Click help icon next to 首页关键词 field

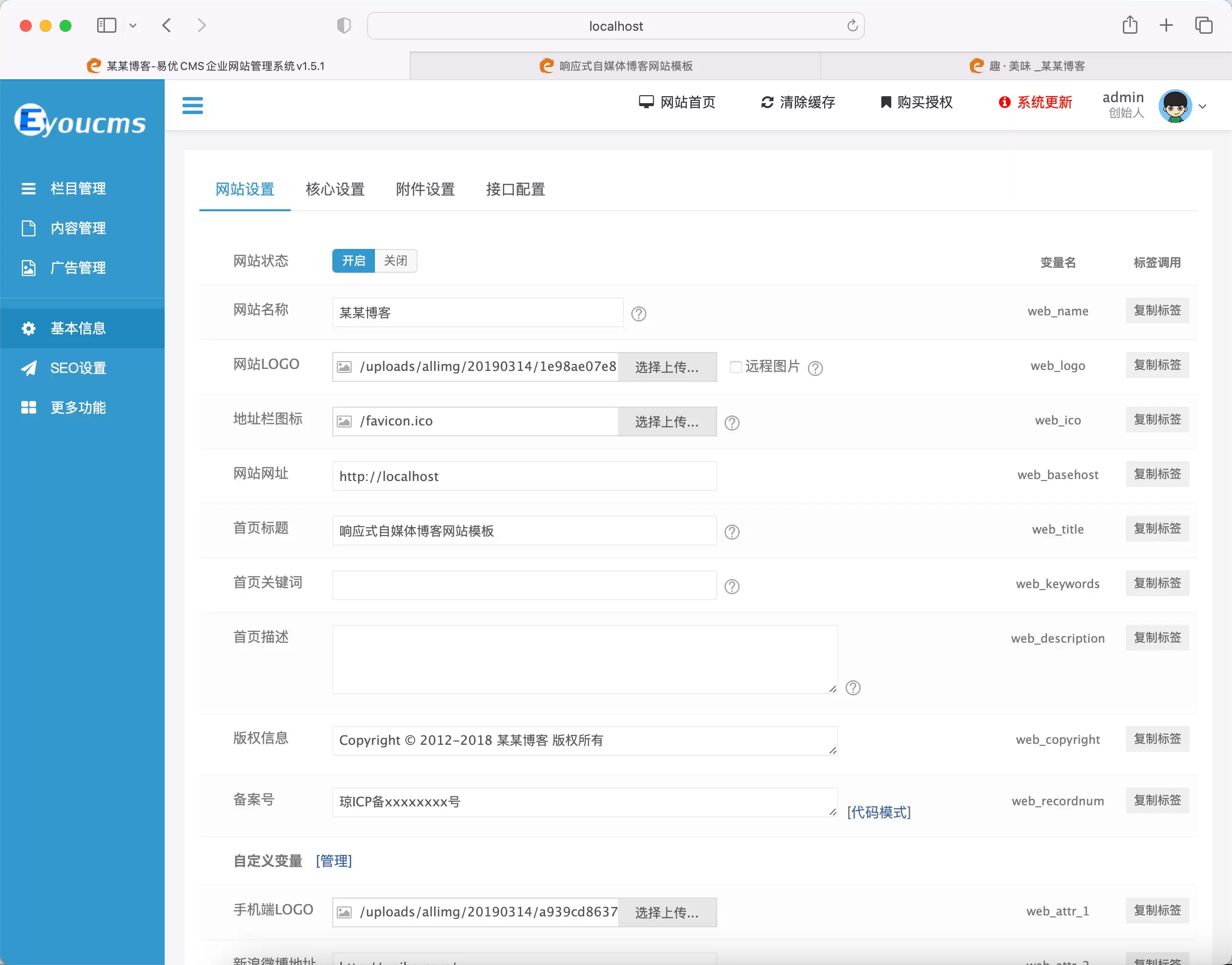732,587
